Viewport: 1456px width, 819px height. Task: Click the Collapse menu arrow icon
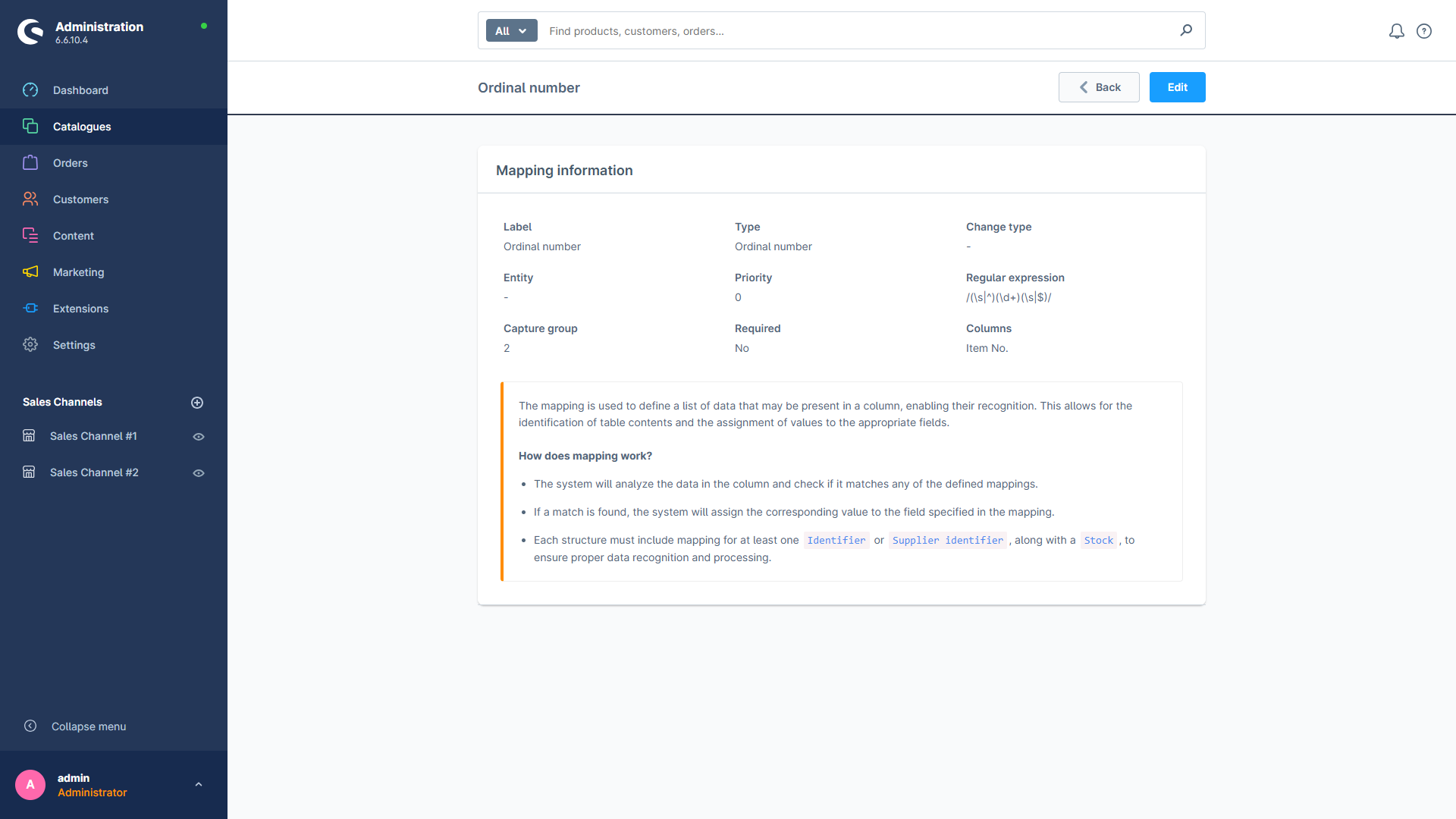30,726
